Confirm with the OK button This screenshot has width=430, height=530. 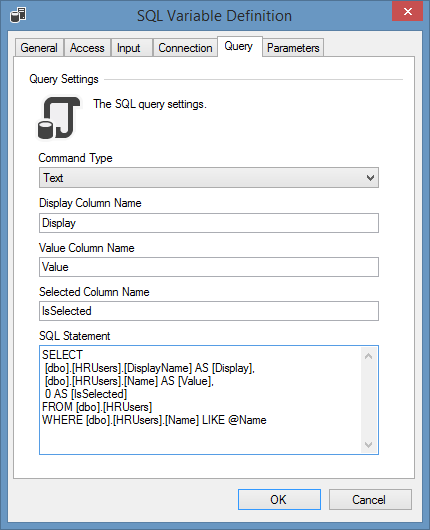pos(279,499)
